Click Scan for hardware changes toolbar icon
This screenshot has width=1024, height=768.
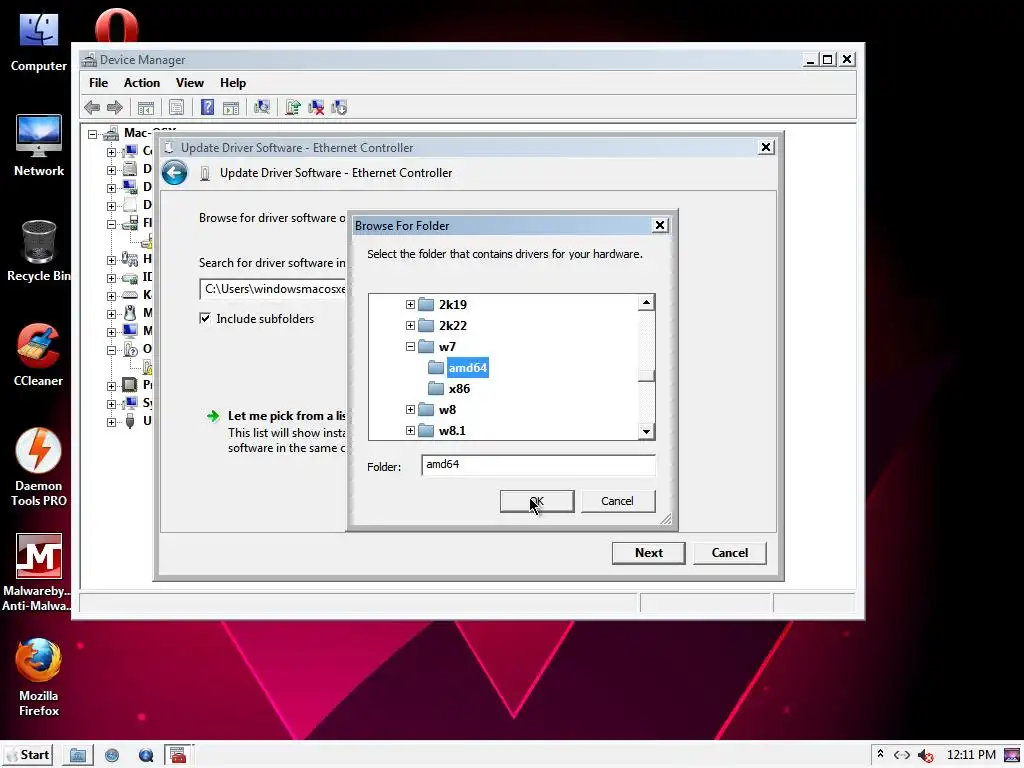(x=262, y=107)
